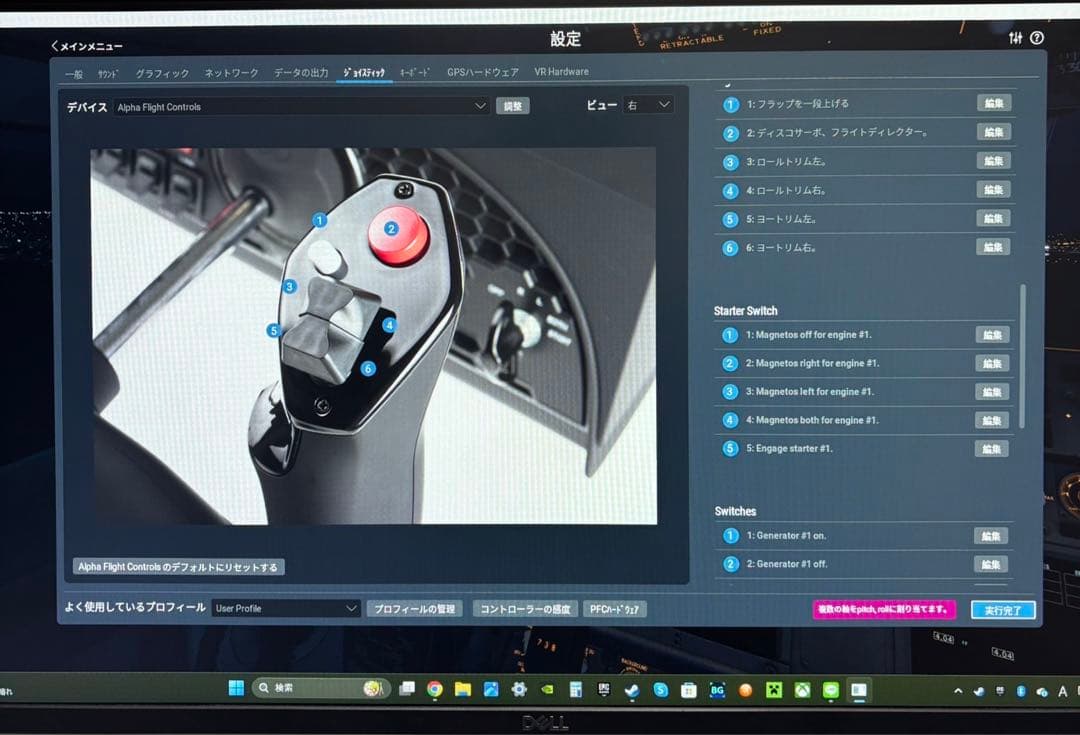Click hotspot marker 5 on the yoke
The width and height of the screenshot is (1080, 735).
click(x=273, y=331)
